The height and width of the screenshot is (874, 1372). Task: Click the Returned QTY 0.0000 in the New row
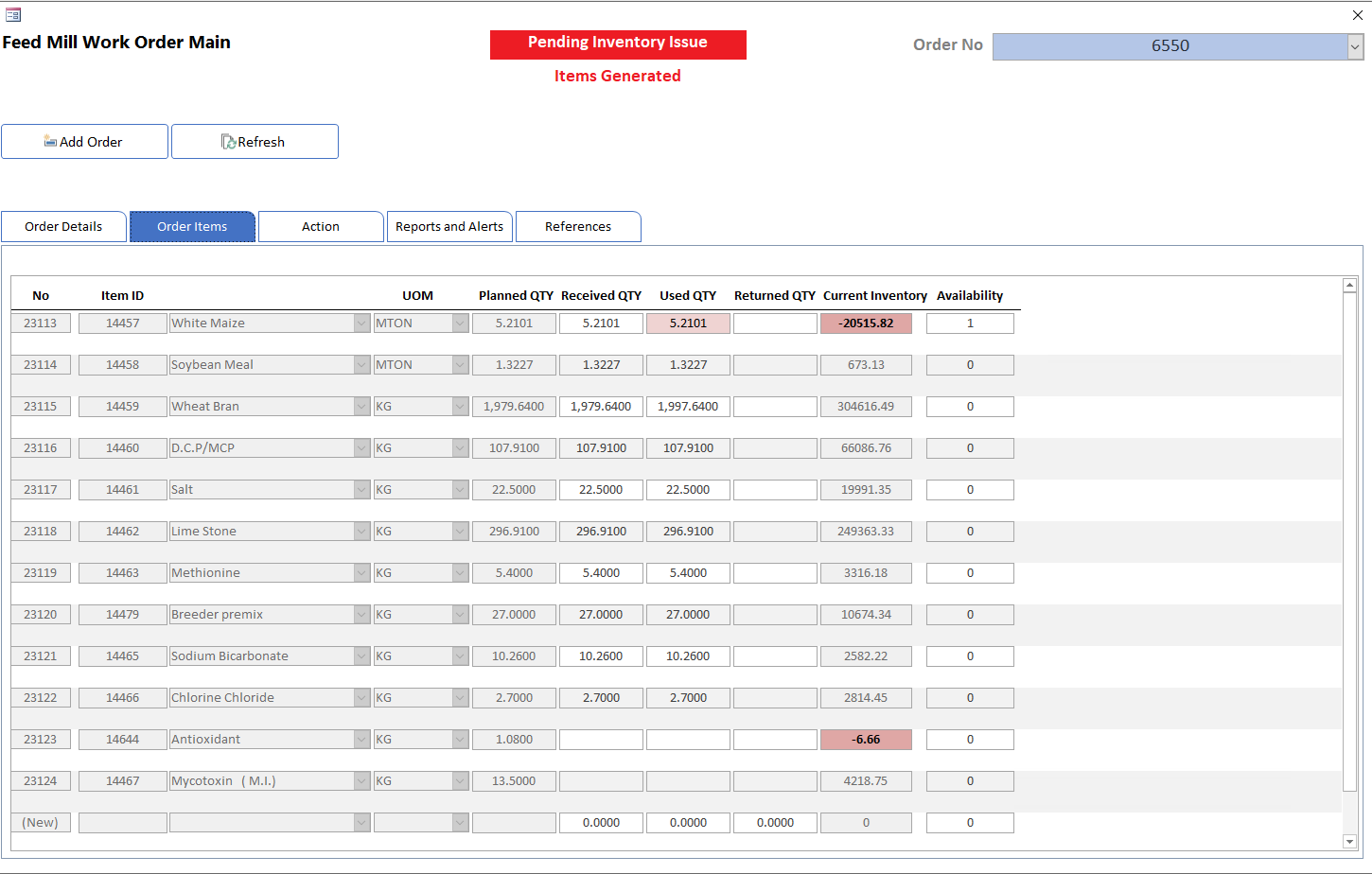[775, 823]
